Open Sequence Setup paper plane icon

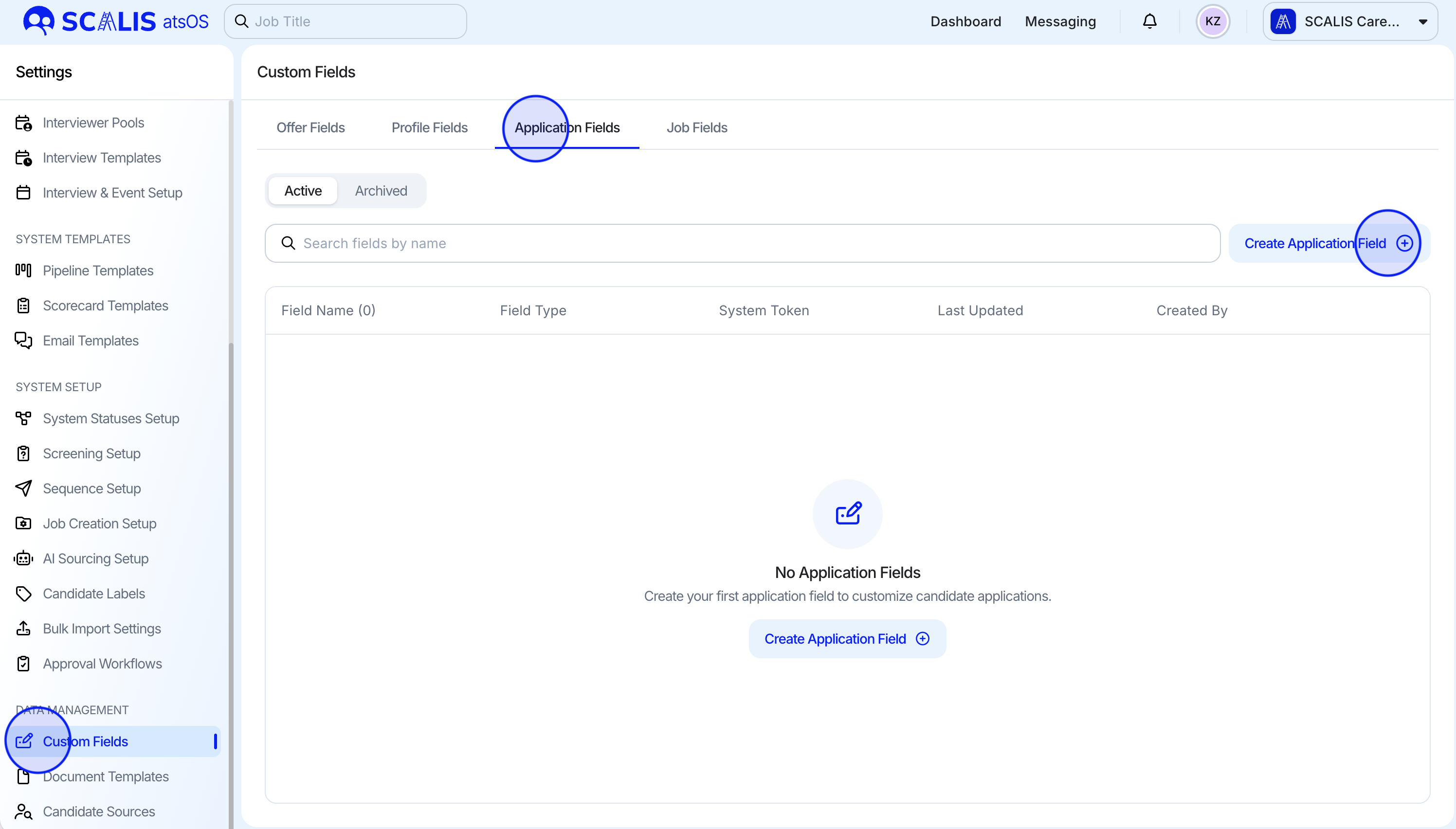pyautogui.click(x=23, y=488)
